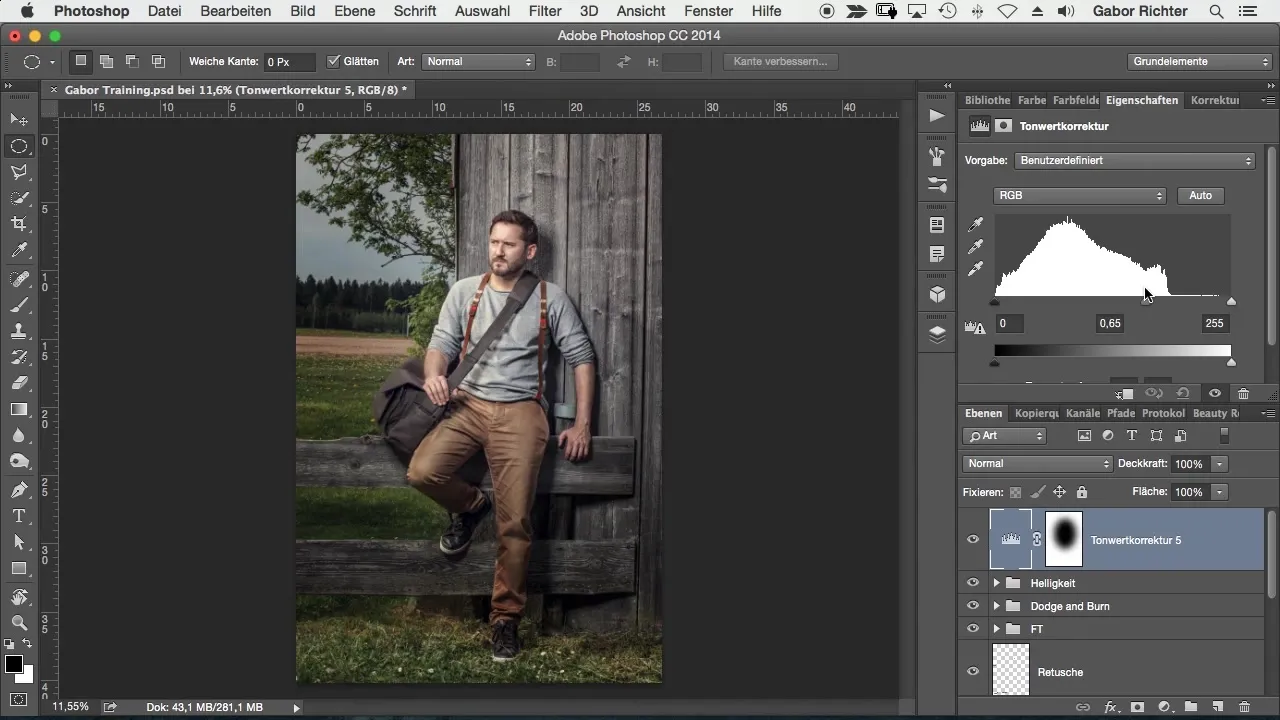
Task: Open the Brush Presets panel icon
Action: pyautogui.click(x=937, y=185)
